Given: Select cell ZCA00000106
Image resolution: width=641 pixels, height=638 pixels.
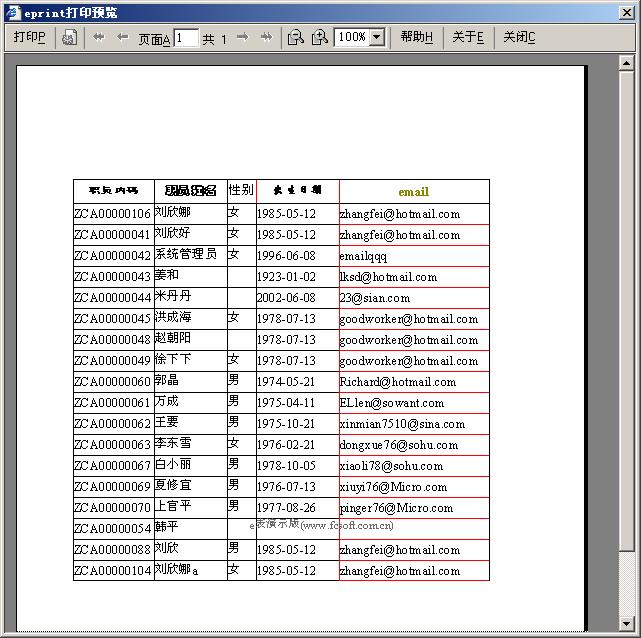Looking at the screenshot, I should [x=114, y=214].
